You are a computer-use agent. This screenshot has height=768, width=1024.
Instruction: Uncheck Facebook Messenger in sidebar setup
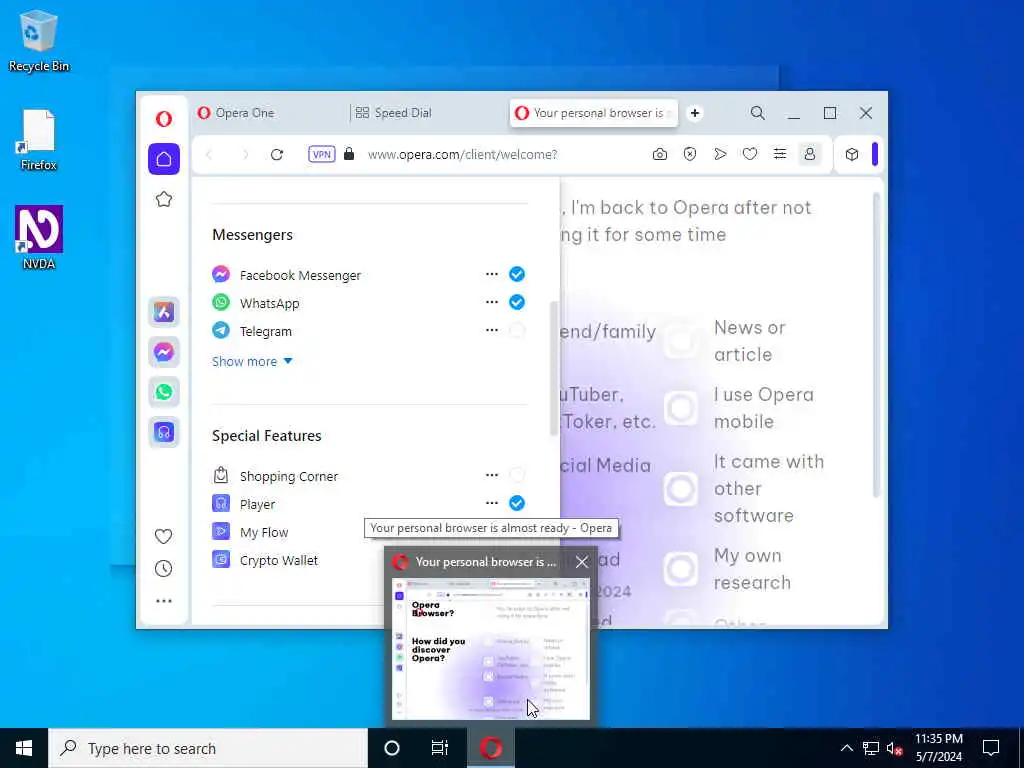pos(517,274)
